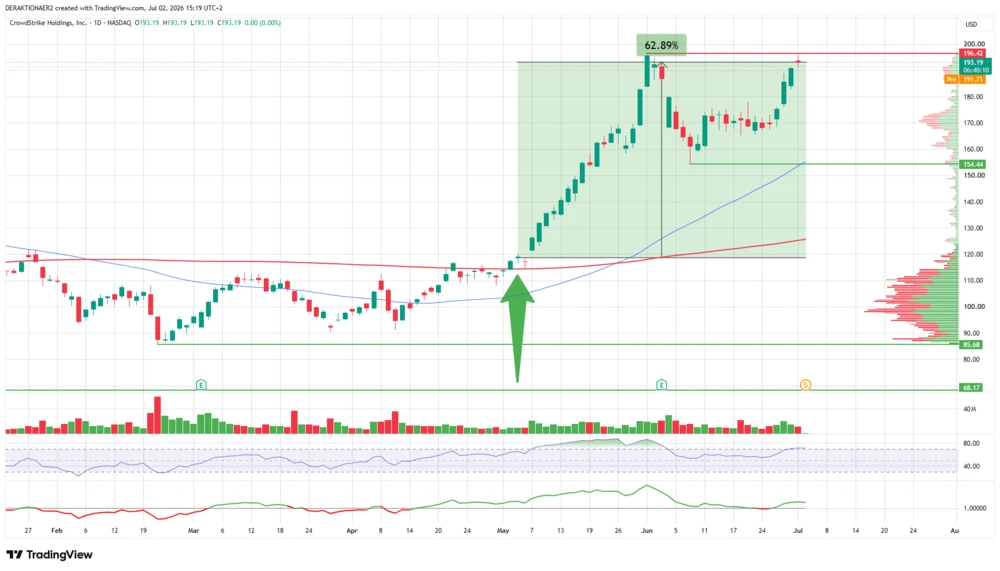Click the NASDAQ exchange label
This screenshot has width=1000, height=571.
tap(119, 23)
